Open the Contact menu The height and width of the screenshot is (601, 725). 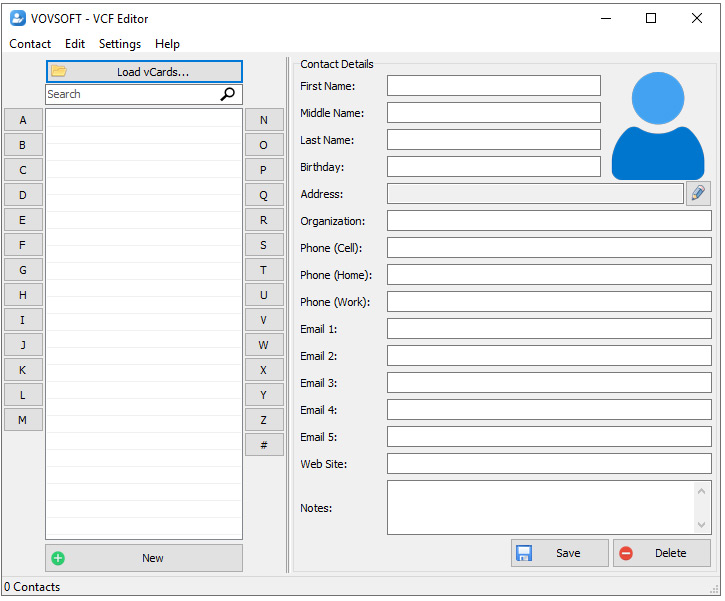(30, 44)
